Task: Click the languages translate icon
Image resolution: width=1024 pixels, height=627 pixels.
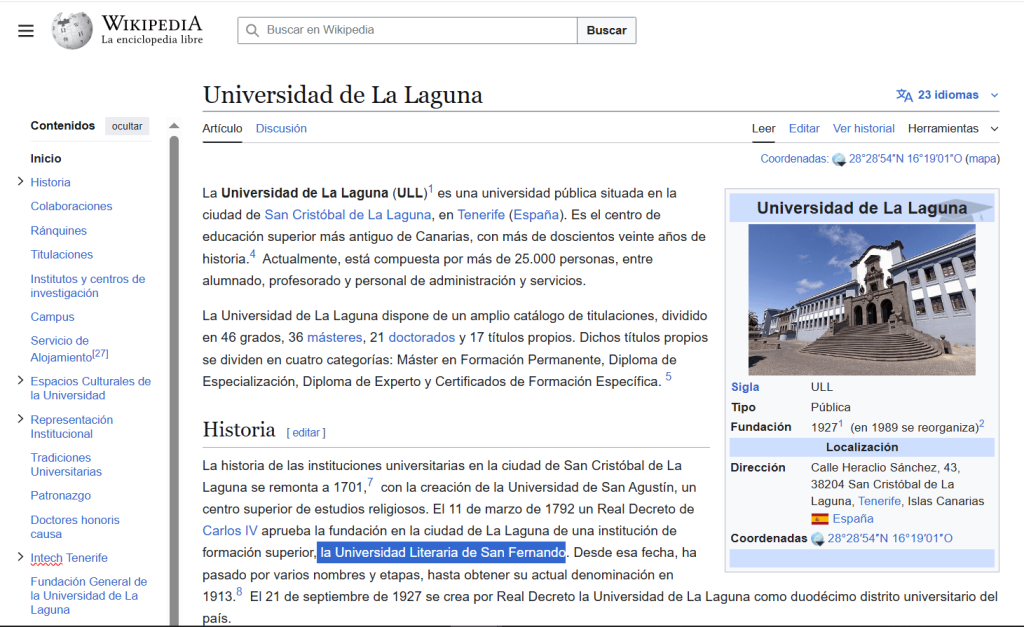Action: coord(904,95)
